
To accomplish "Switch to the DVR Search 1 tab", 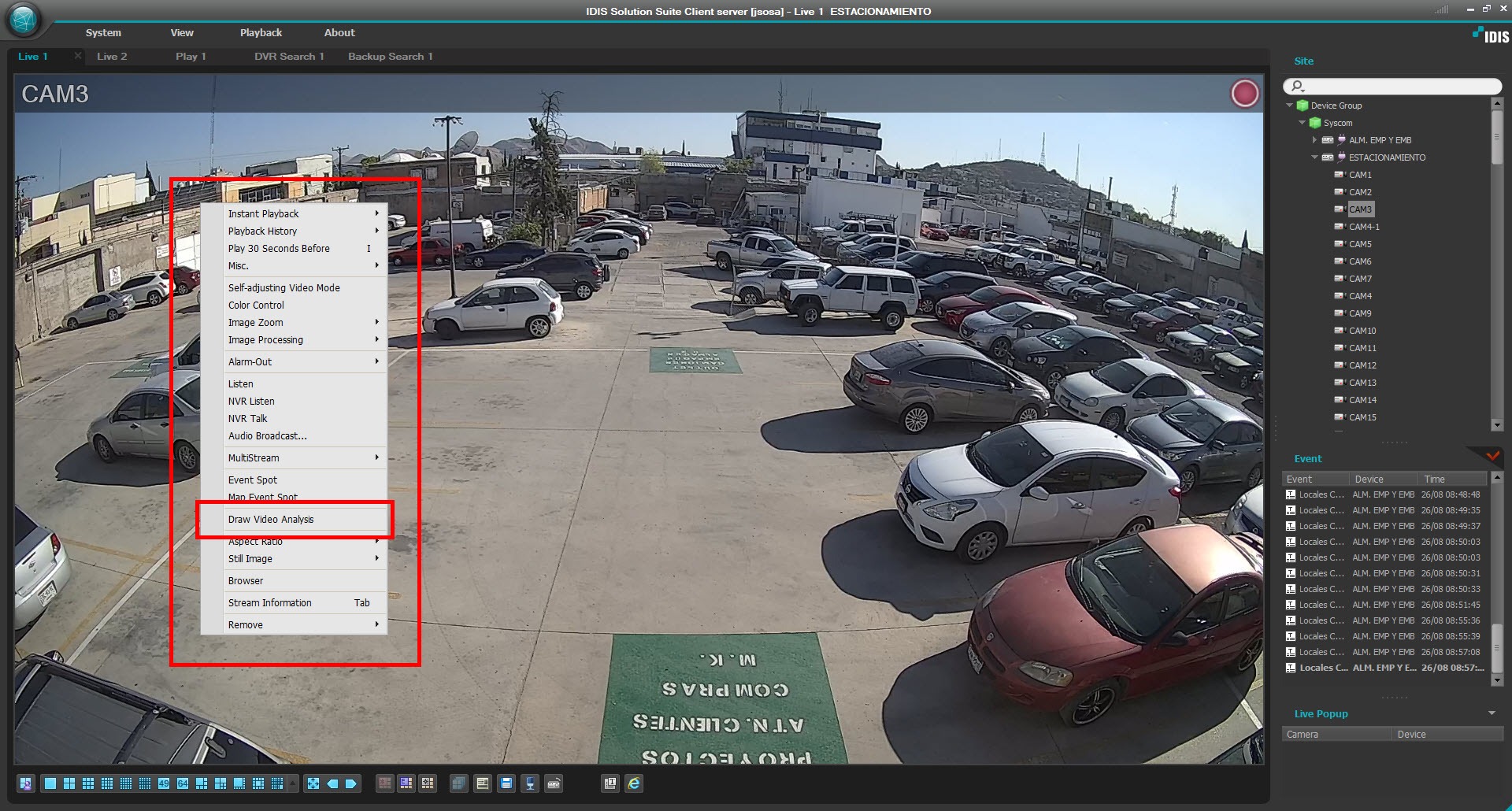I will [289, 57].
